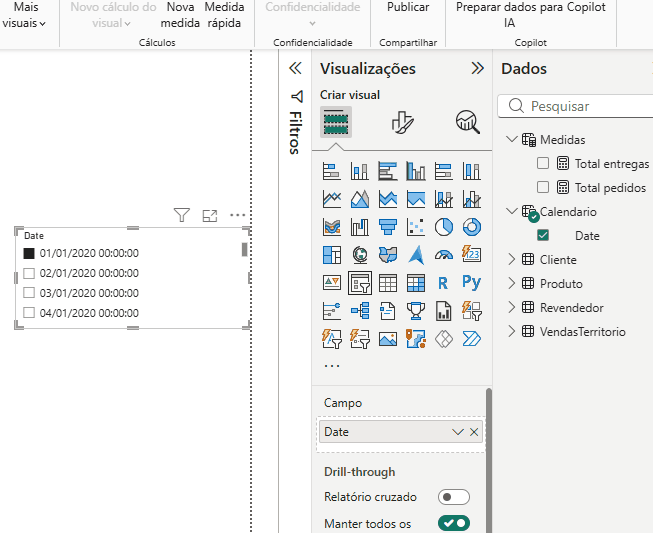Screen dimensions: 653x533
Task: Select the paginated report visual
Action: [444, 311]
